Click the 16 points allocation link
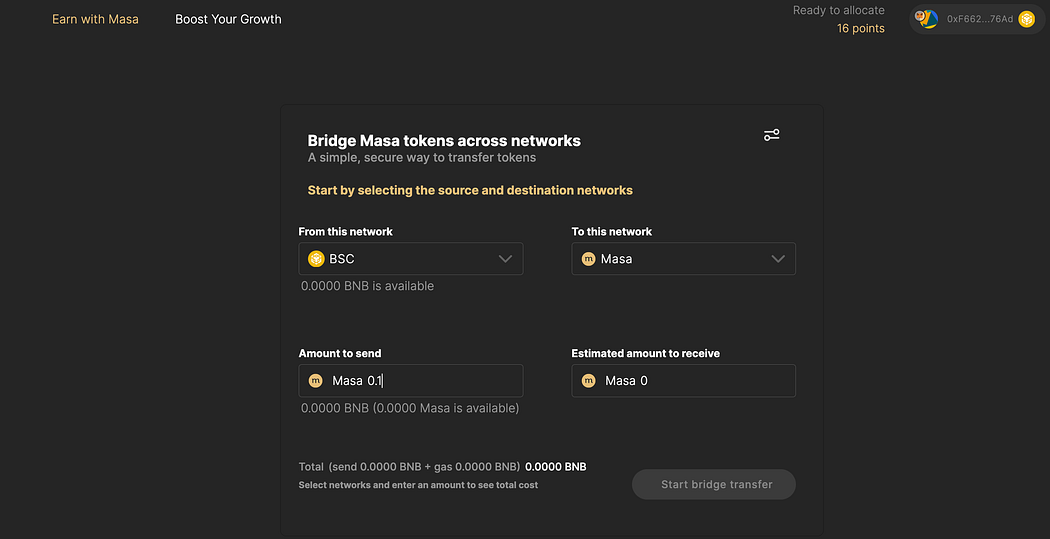Screen dimensions: 1050x539 pos(860,29)
